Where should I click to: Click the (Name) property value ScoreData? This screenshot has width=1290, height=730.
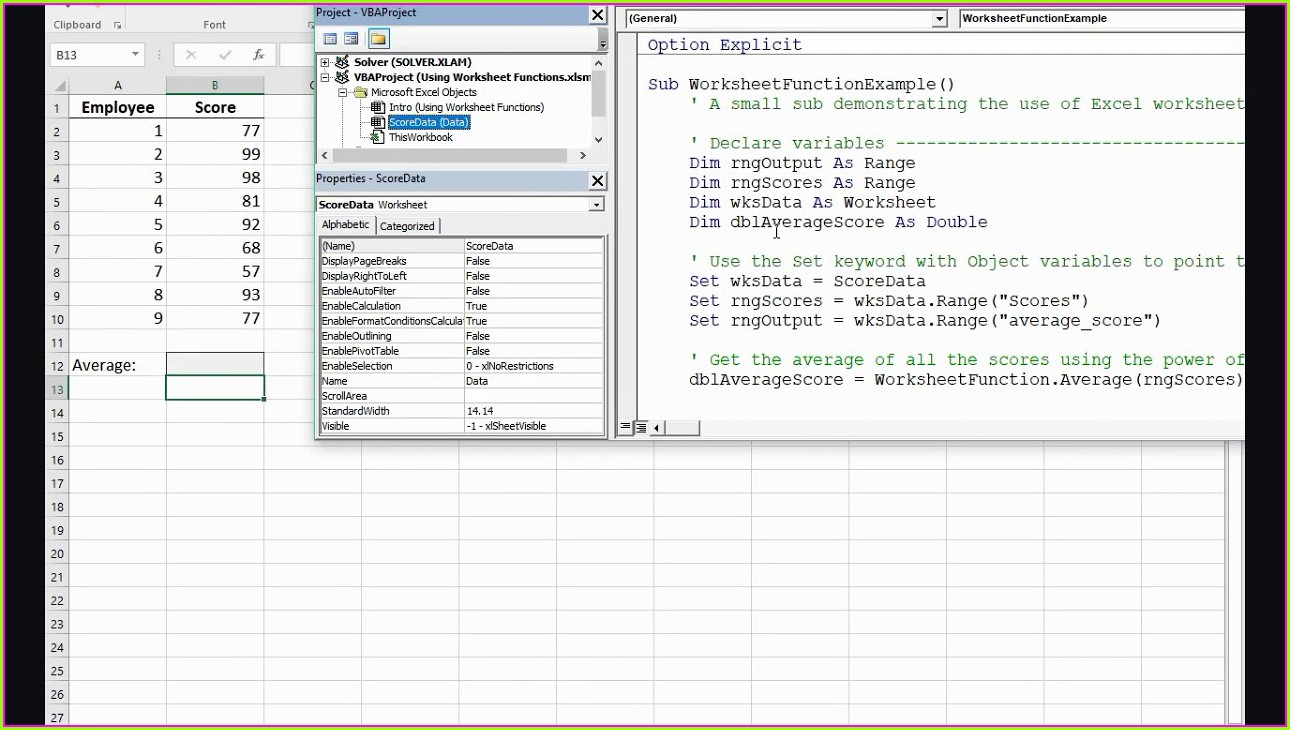pyautogui.click(x=533, y=246)
